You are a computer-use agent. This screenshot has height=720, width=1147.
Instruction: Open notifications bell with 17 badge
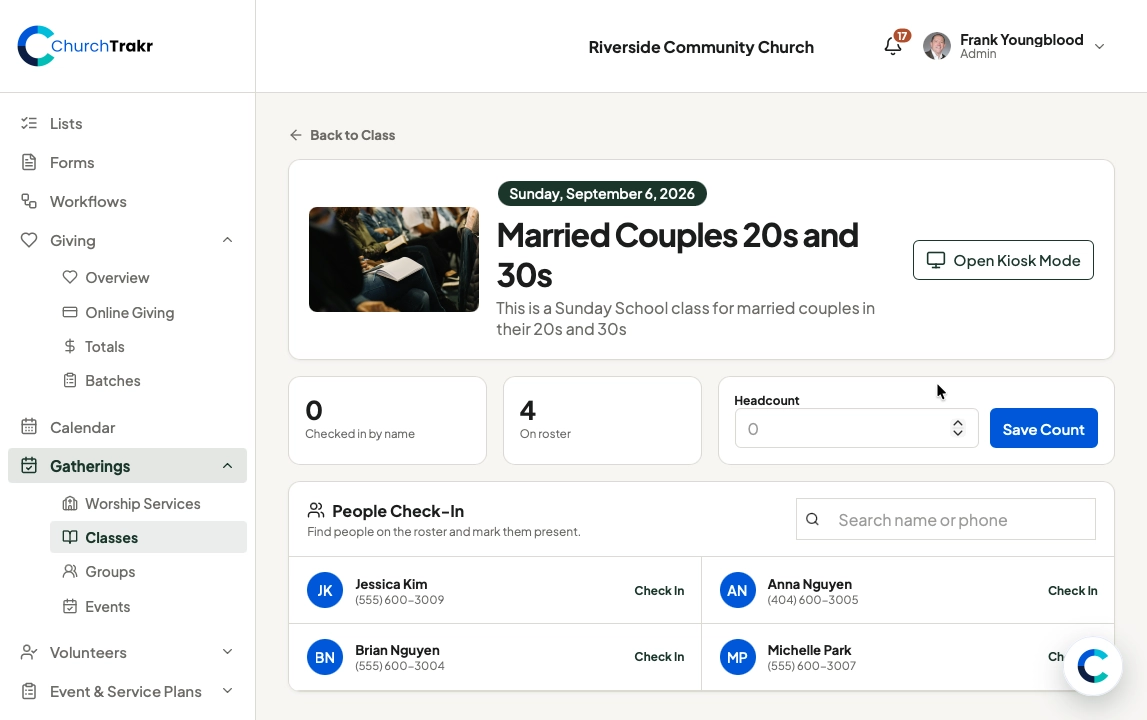893,46
